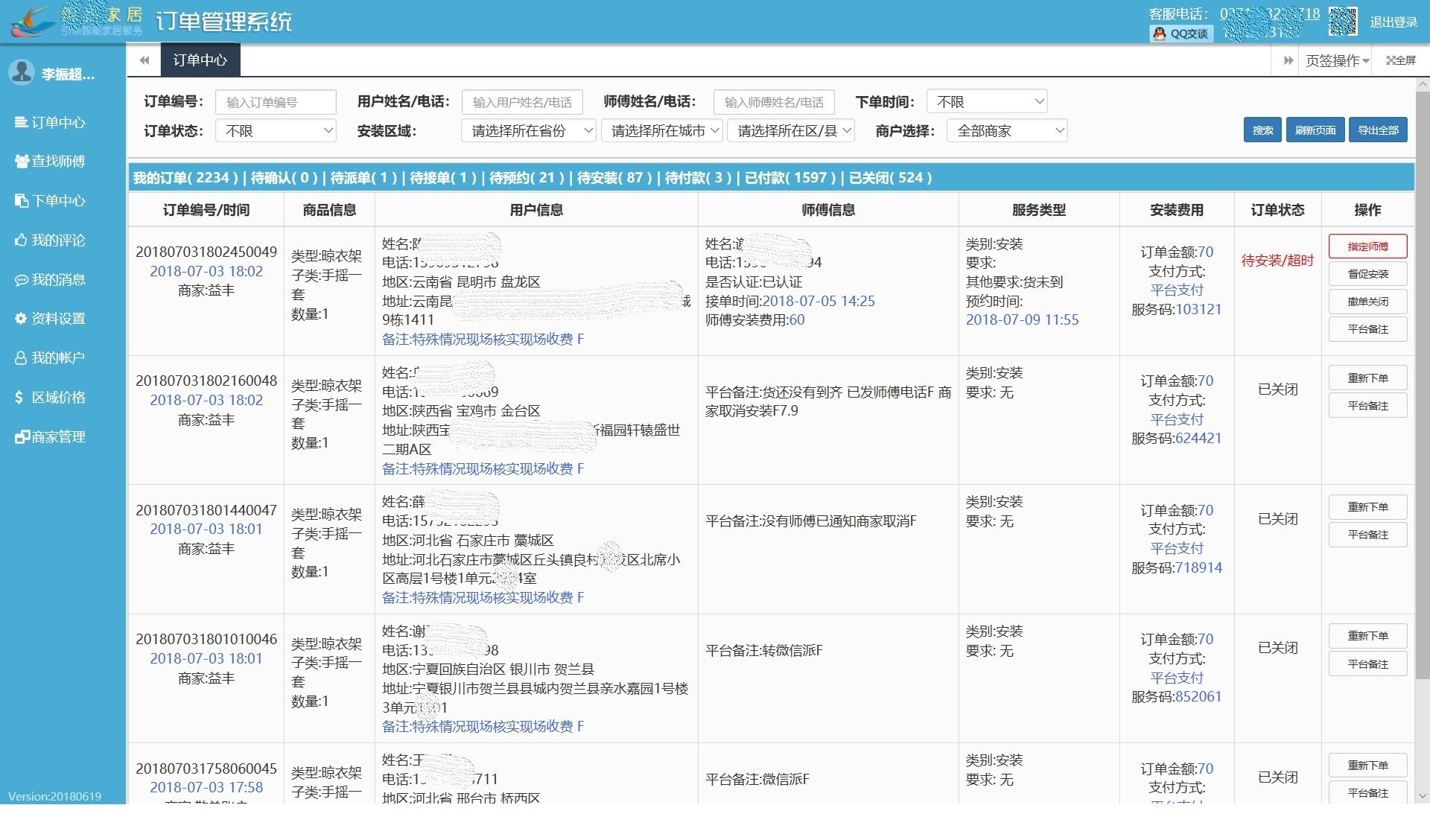Screen dimensions: 1430x840
Task: Click the 待安装/超时 status text
Action: click(x=1277, y=260)
